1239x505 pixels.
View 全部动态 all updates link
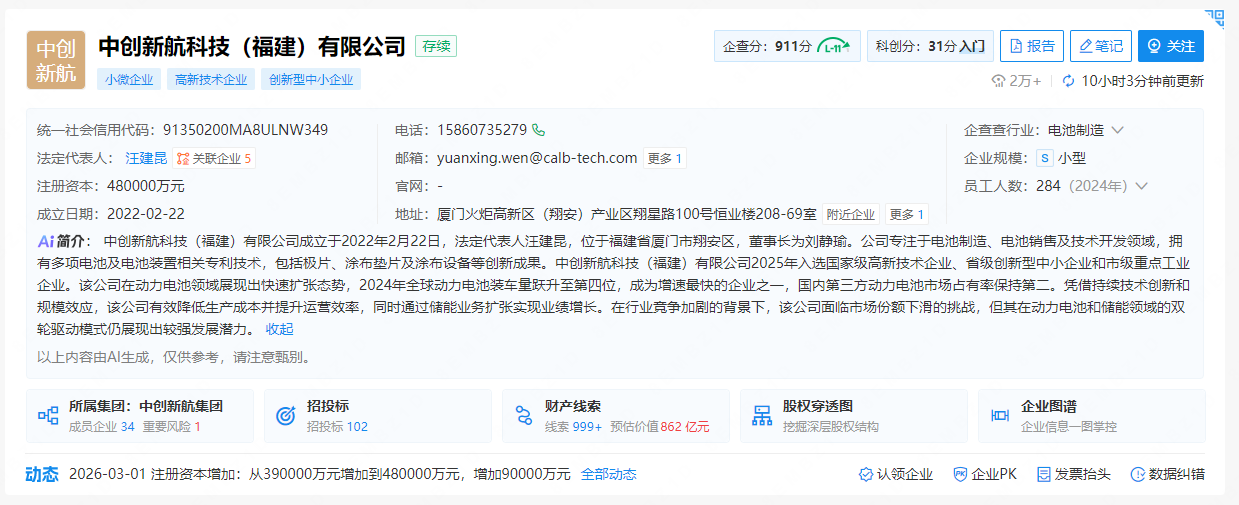pyautogui.click(x=608, y=474)
